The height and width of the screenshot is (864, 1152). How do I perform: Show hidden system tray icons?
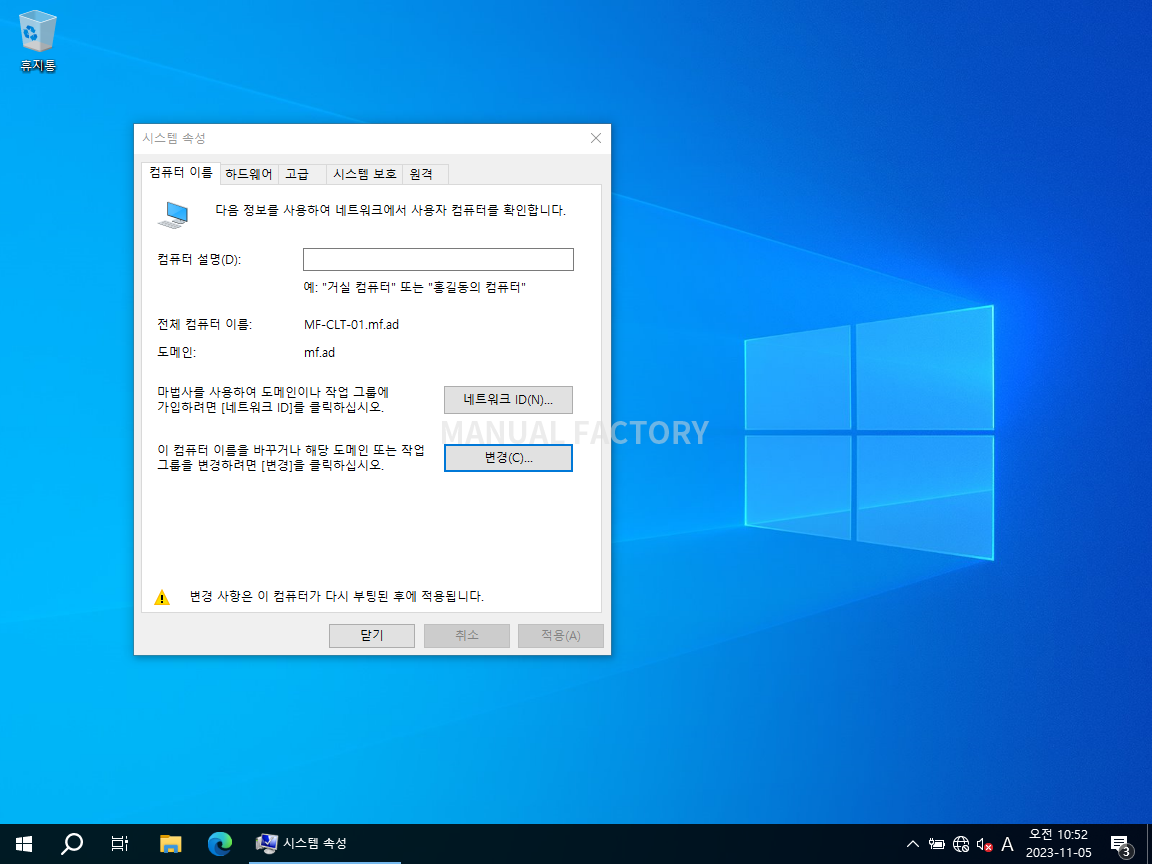pyautogui.click(x=912, y=844)
